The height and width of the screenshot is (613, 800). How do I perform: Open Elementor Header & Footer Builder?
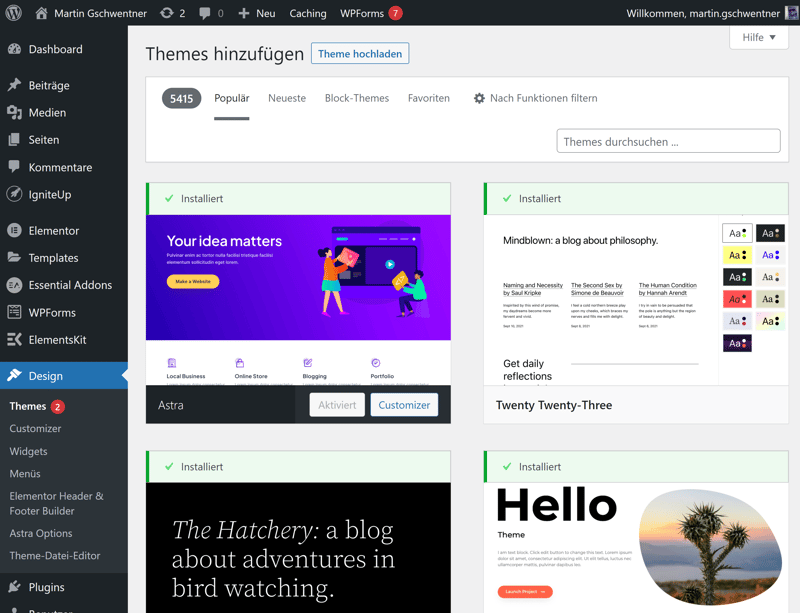56,503
